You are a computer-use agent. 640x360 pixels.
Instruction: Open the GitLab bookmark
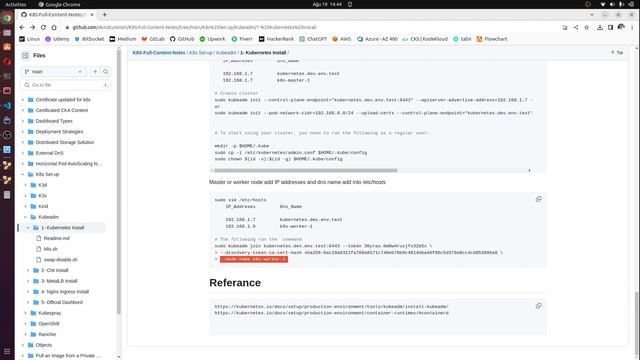153,39
